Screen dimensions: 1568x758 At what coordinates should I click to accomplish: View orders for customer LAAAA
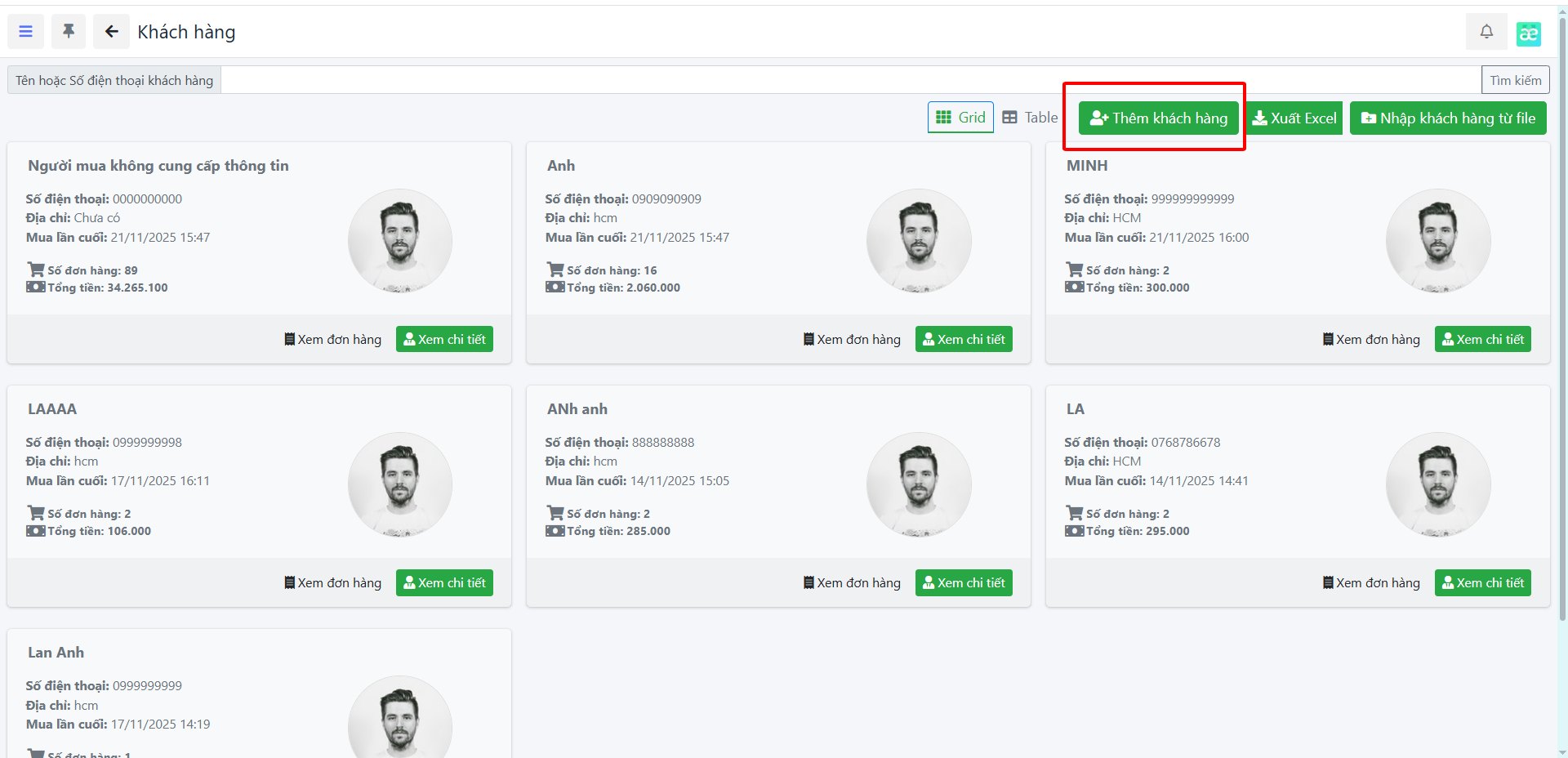tap(332, 583)
